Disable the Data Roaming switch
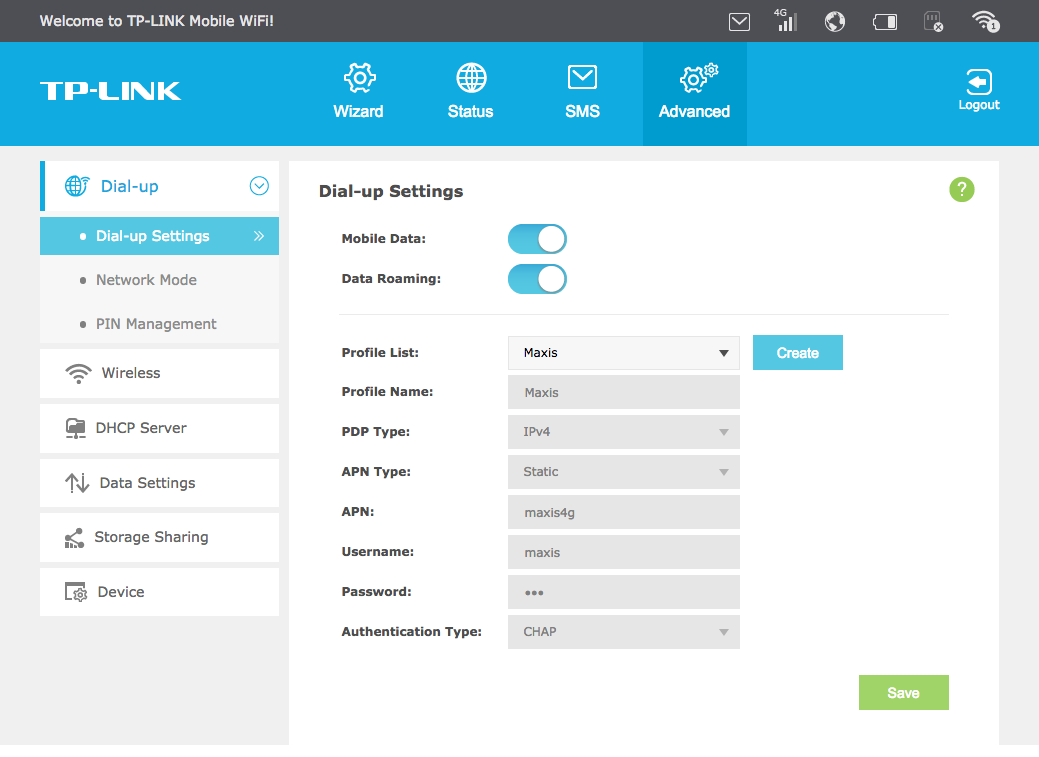 (537, 279)
